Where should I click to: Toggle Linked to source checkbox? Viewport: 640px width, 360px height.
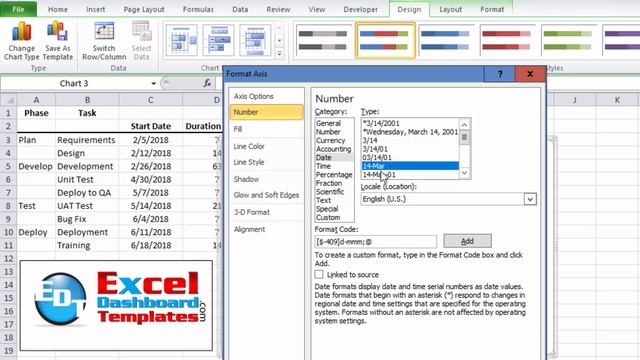click(319, 274)
